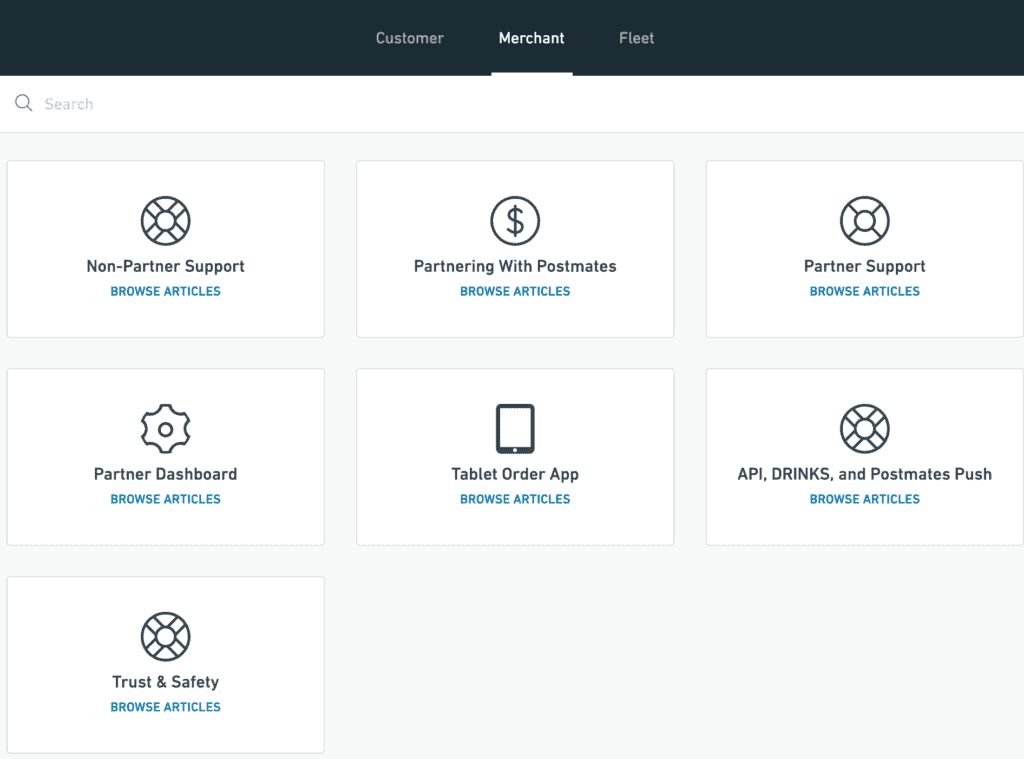Click the Partner Support life ring icon
This screenshot has height=759, width=1024.
[864, 220]
